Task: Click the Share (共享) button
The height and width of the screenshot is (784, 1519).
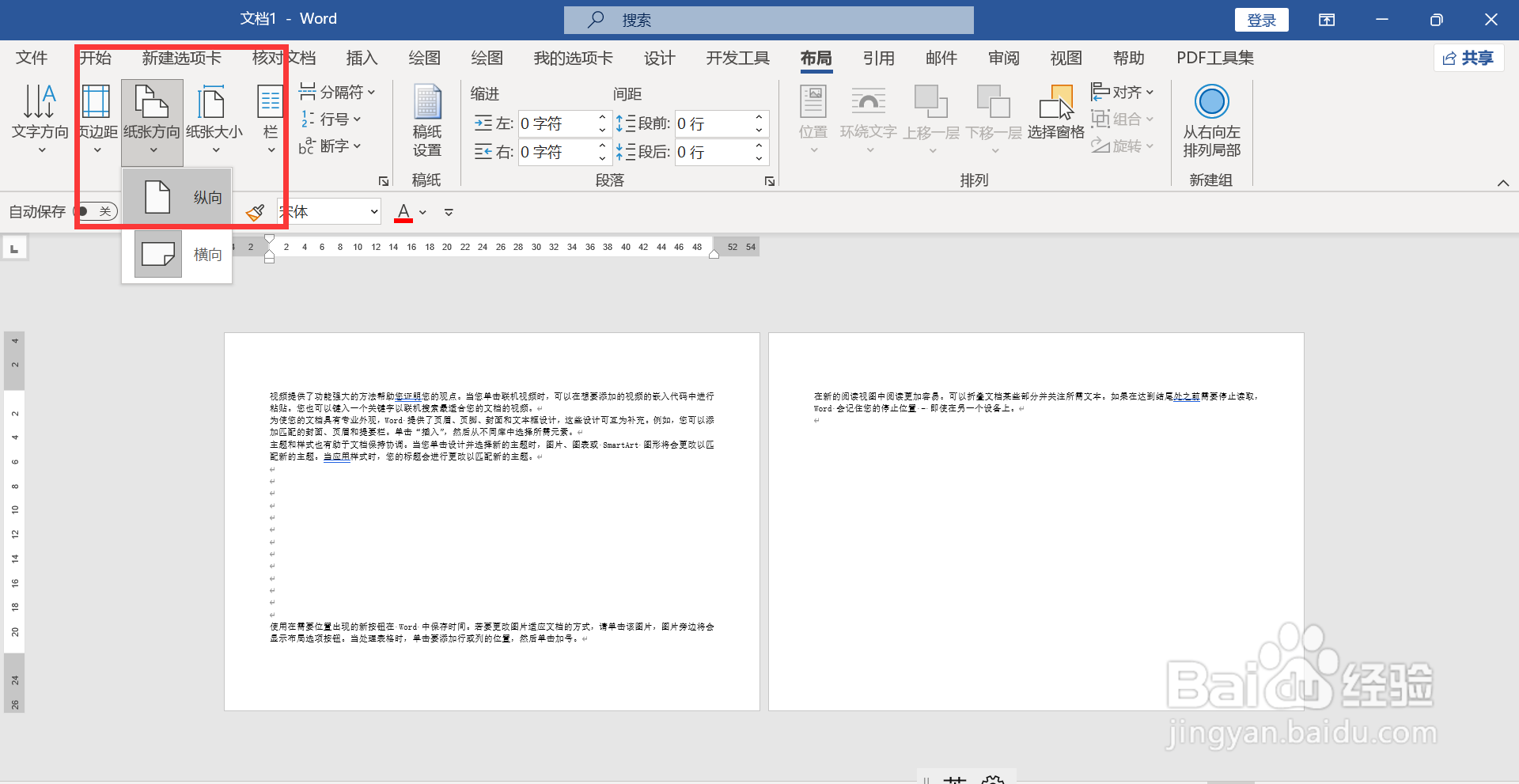Action: point(1468,58)
